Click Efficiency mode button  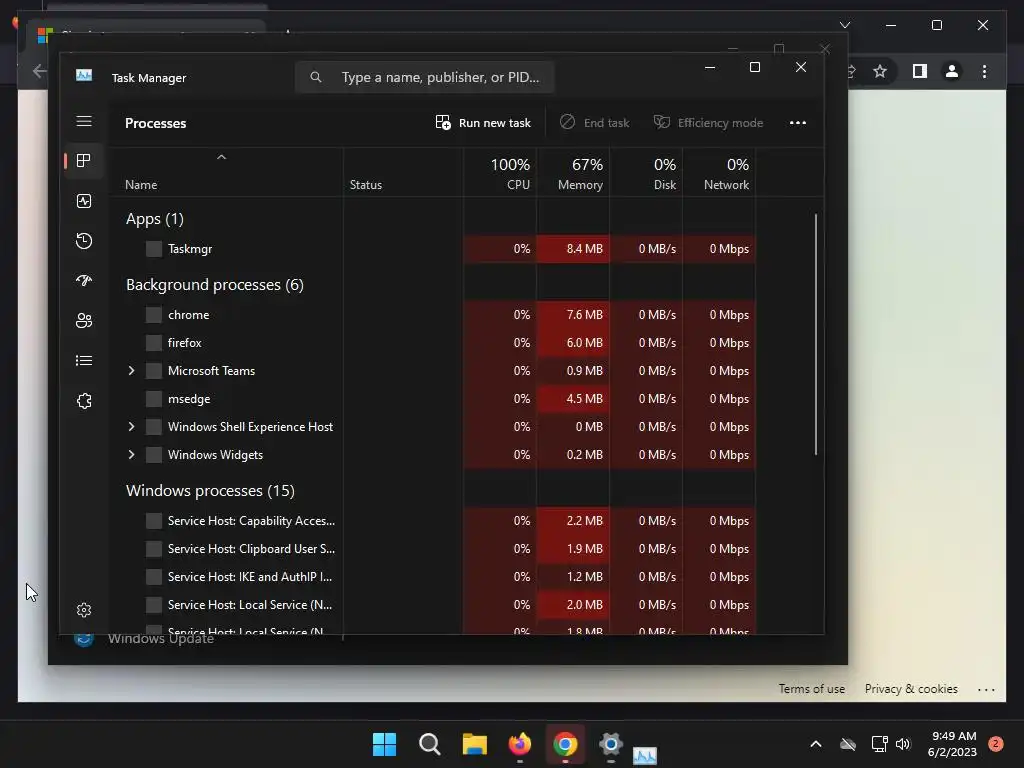tap(709, 123)
